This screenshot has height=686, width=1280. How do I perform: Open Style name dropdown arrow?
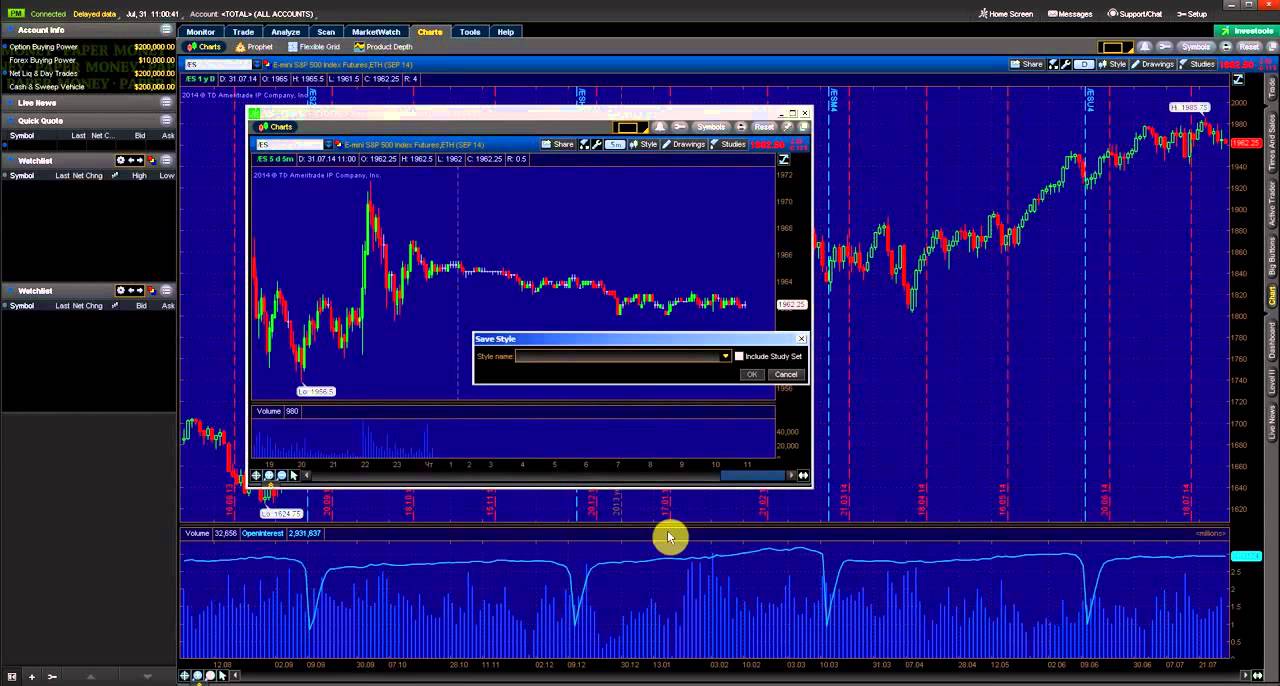(726, 356)
